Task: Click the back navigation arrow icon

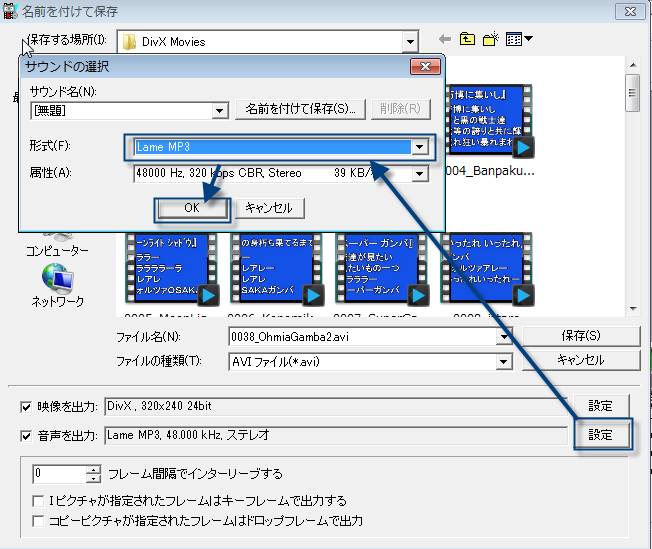Action: click(x=445, y=40)
